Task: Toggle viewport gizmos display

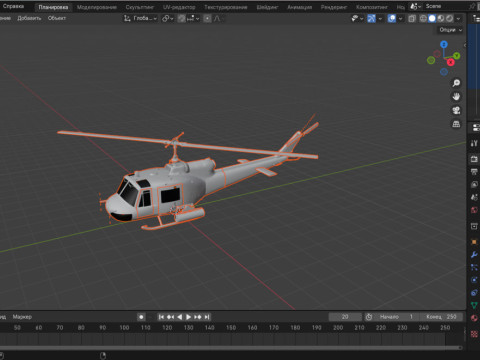Action: pos(371,19)
